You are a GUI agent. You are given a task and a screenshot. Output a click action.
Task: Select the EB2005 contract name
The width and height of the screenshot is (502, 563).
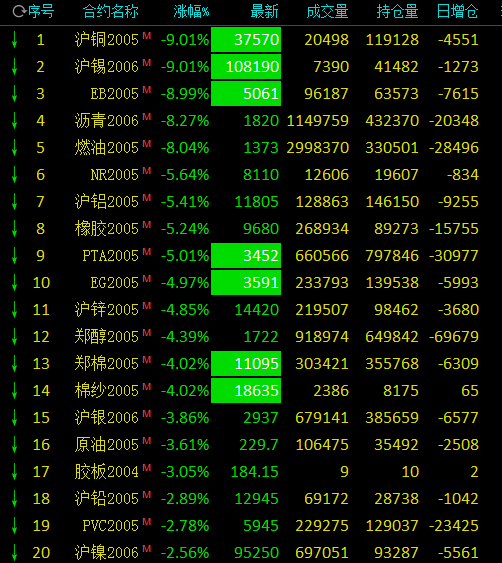tap(115, 94)
